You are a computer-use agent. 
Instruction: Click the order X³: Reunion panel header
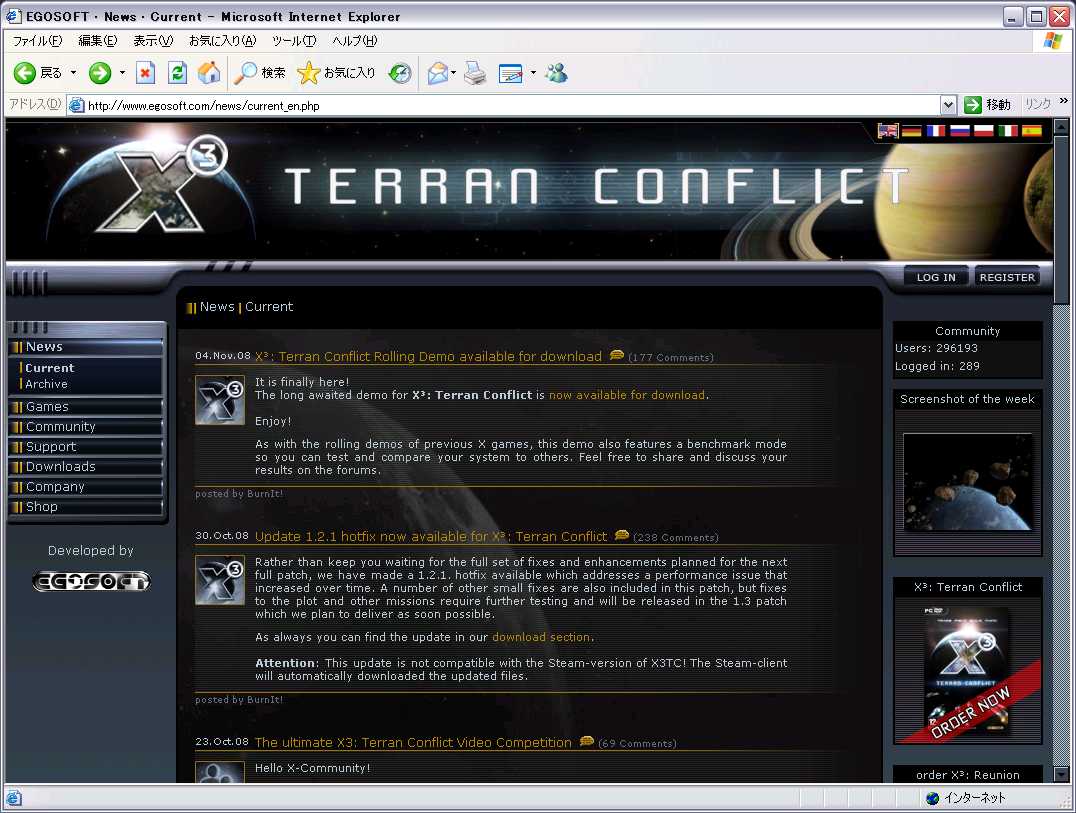click(x=968, y=775)
